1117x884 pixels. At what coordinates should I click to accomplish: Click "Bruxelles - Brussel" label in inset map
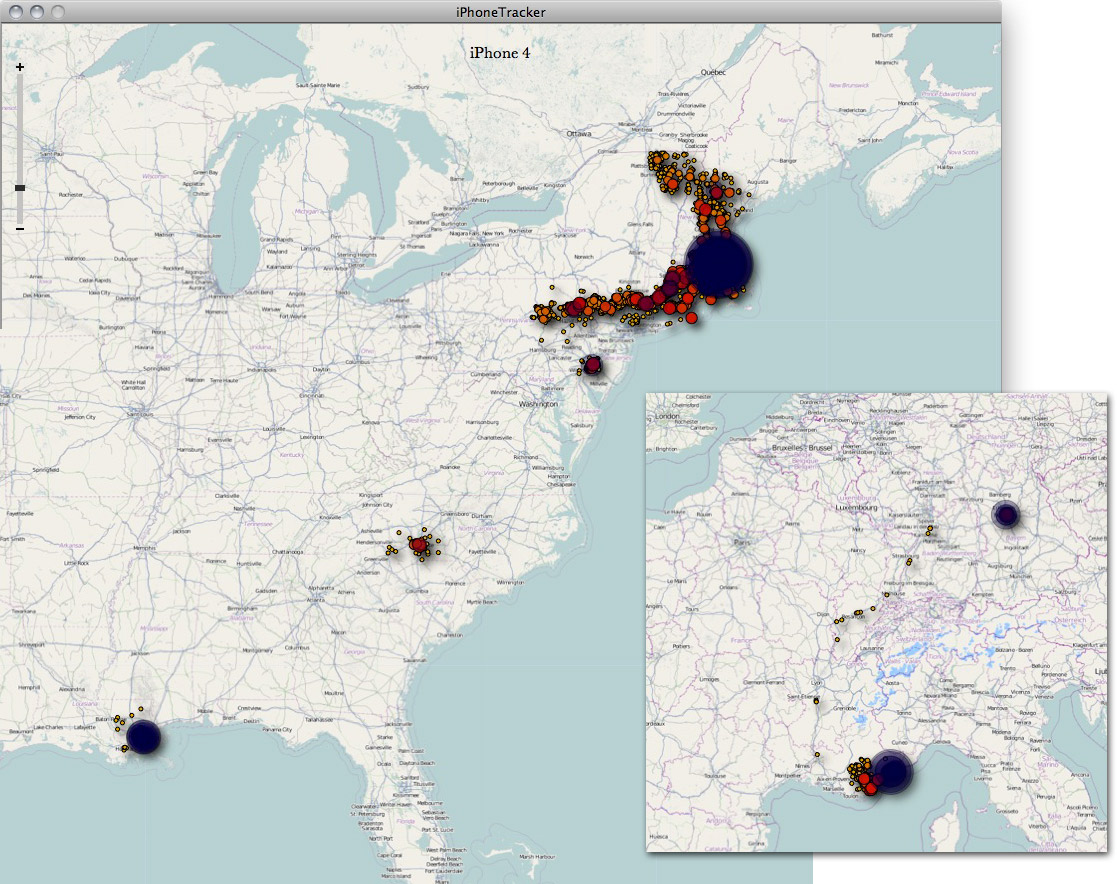point(802,448)
